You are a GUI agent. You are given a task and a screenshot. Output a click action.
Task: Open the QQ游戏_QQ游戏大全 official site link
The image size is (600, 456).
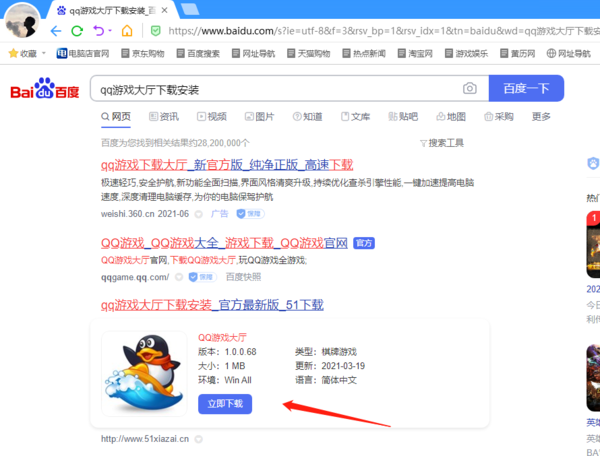pos(224,243)
